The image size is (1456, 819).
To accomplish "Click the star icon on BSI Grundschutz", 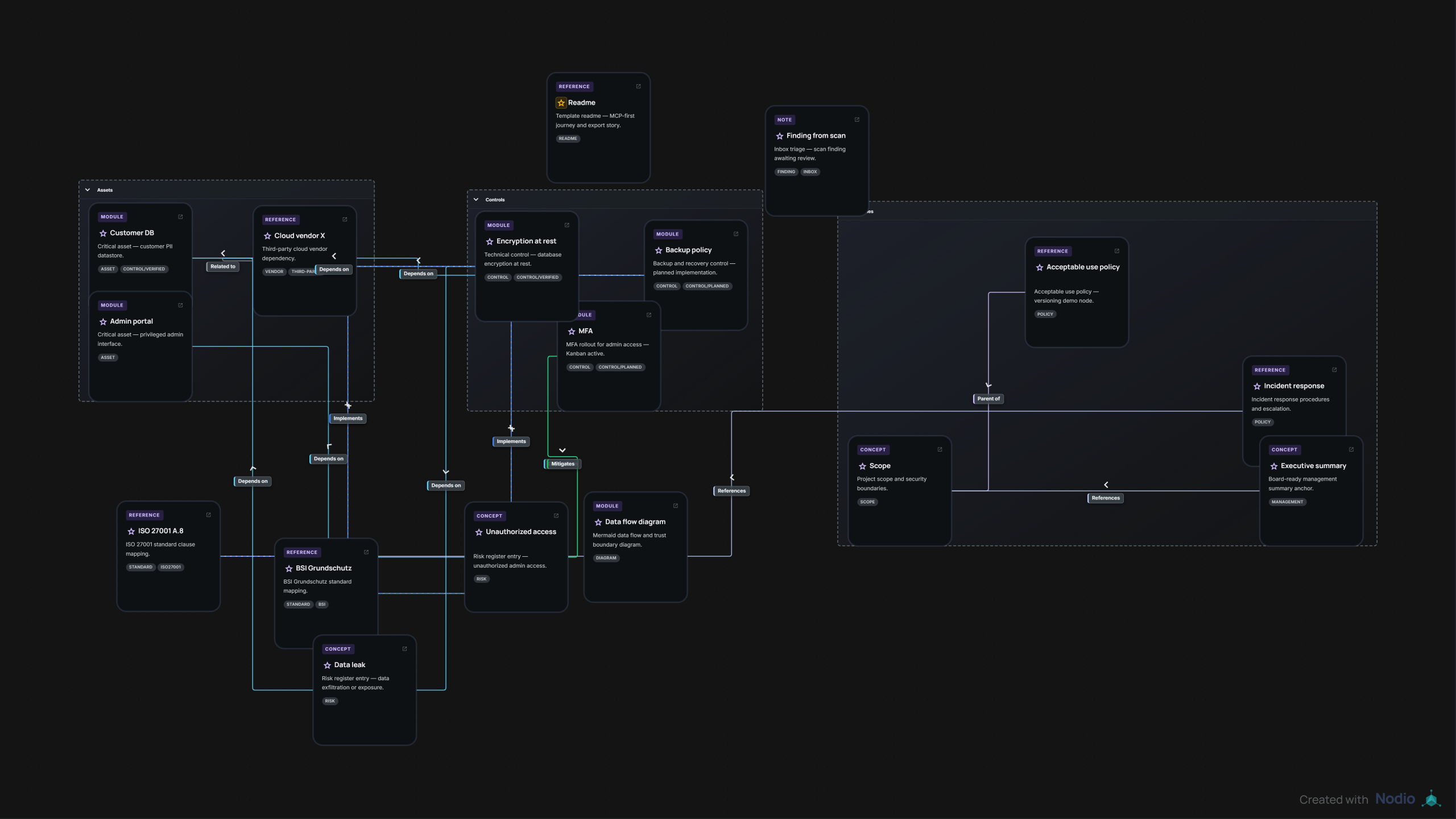I will [x=289, y=569].
